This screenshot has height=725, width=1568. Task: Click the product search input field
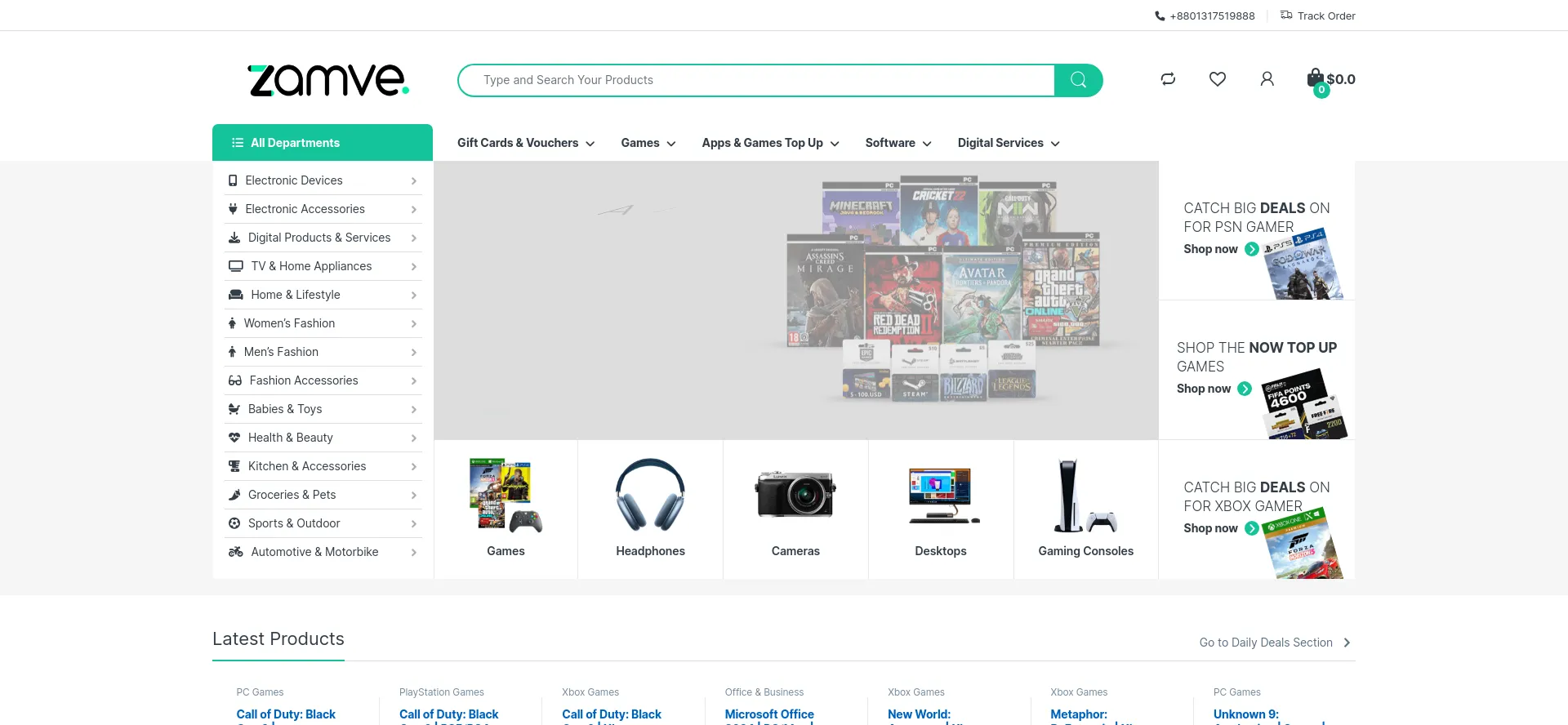[x=755, y=80]
